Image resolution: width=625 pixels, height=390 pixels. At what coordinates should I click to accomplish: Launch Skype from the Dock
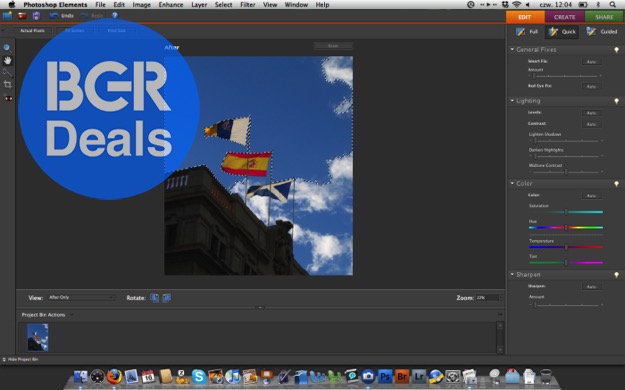[x=199, y=376]
